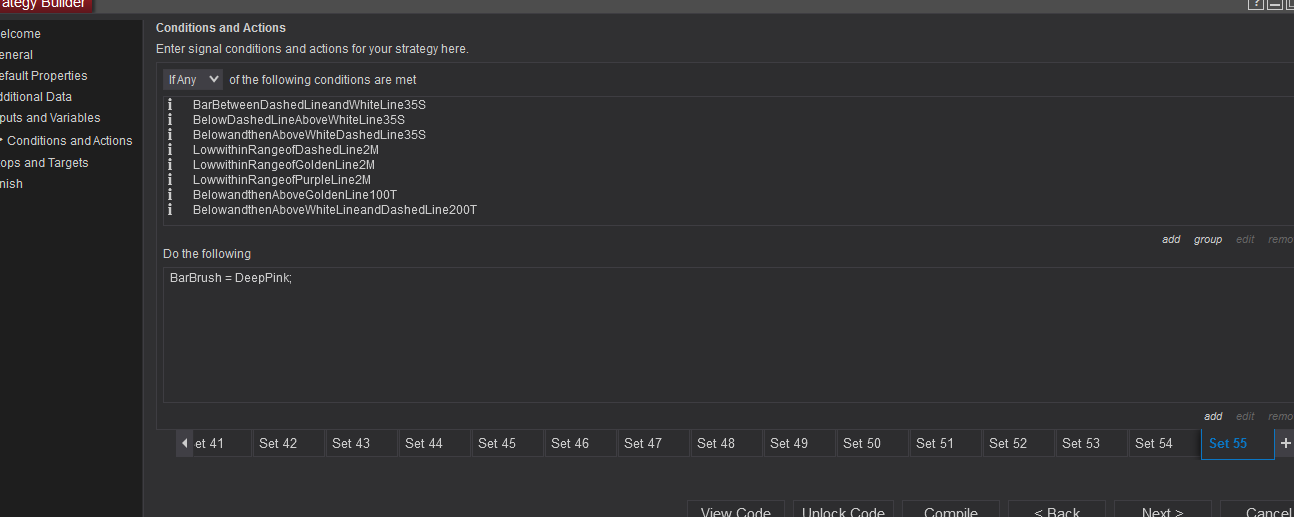Click info icon beside BelowandthenAboveGoldenLine100T
The image size is (1294, 517).
[x=170, y=195]
